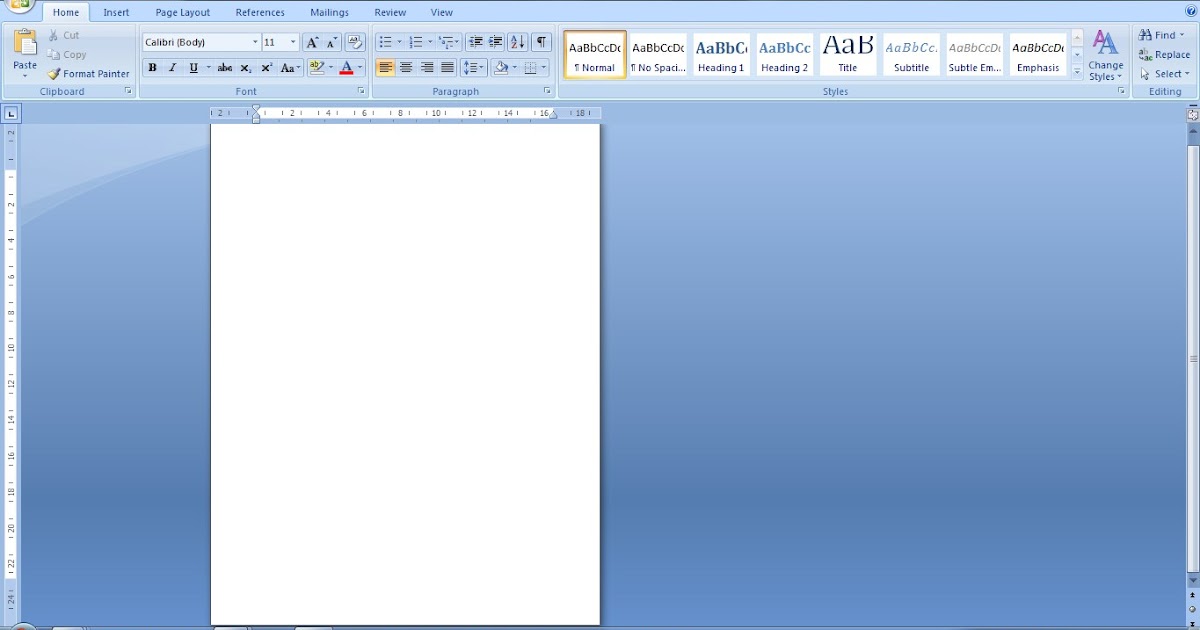Click the Replace button in Editing
1200x630 pixels.
[x=1165, y=55]
